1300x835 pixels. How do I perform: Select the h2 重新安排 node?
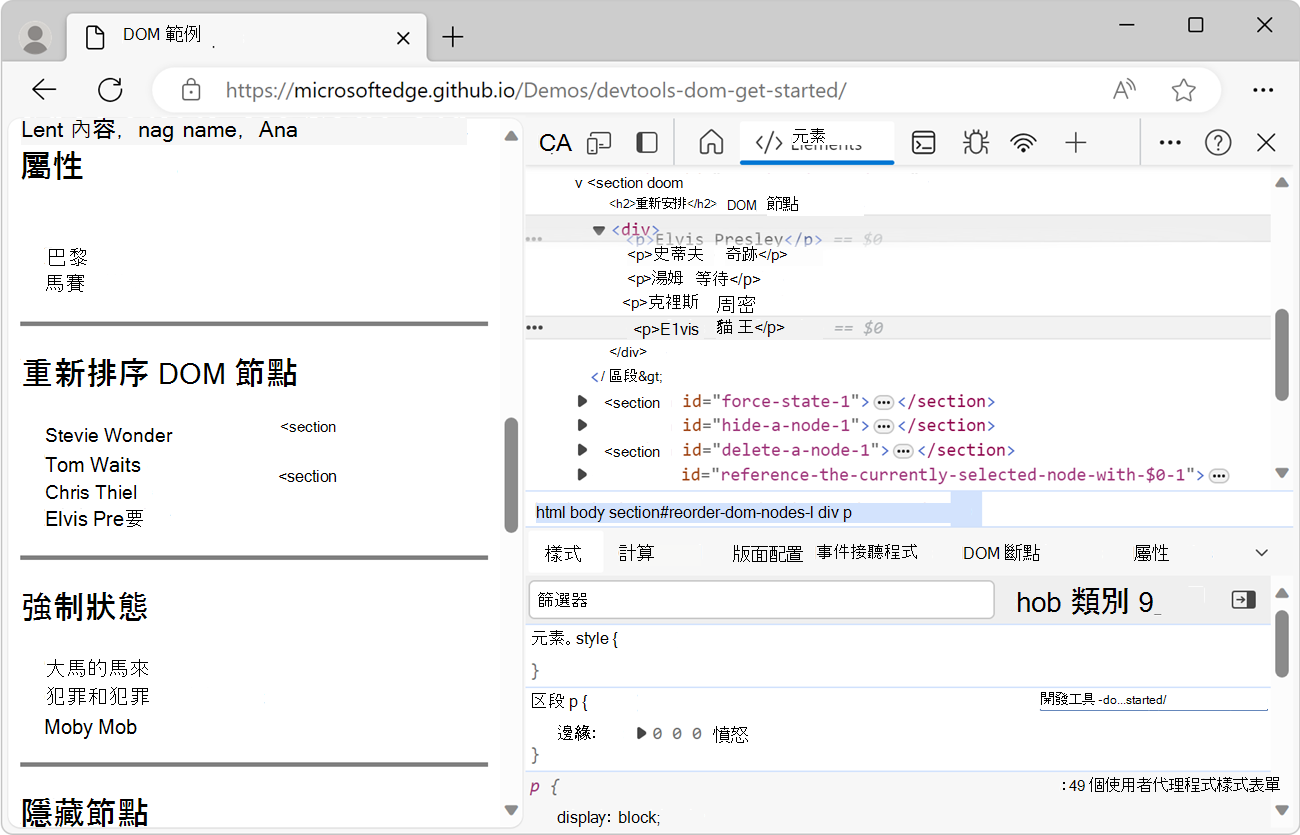[x=663, y=204]
